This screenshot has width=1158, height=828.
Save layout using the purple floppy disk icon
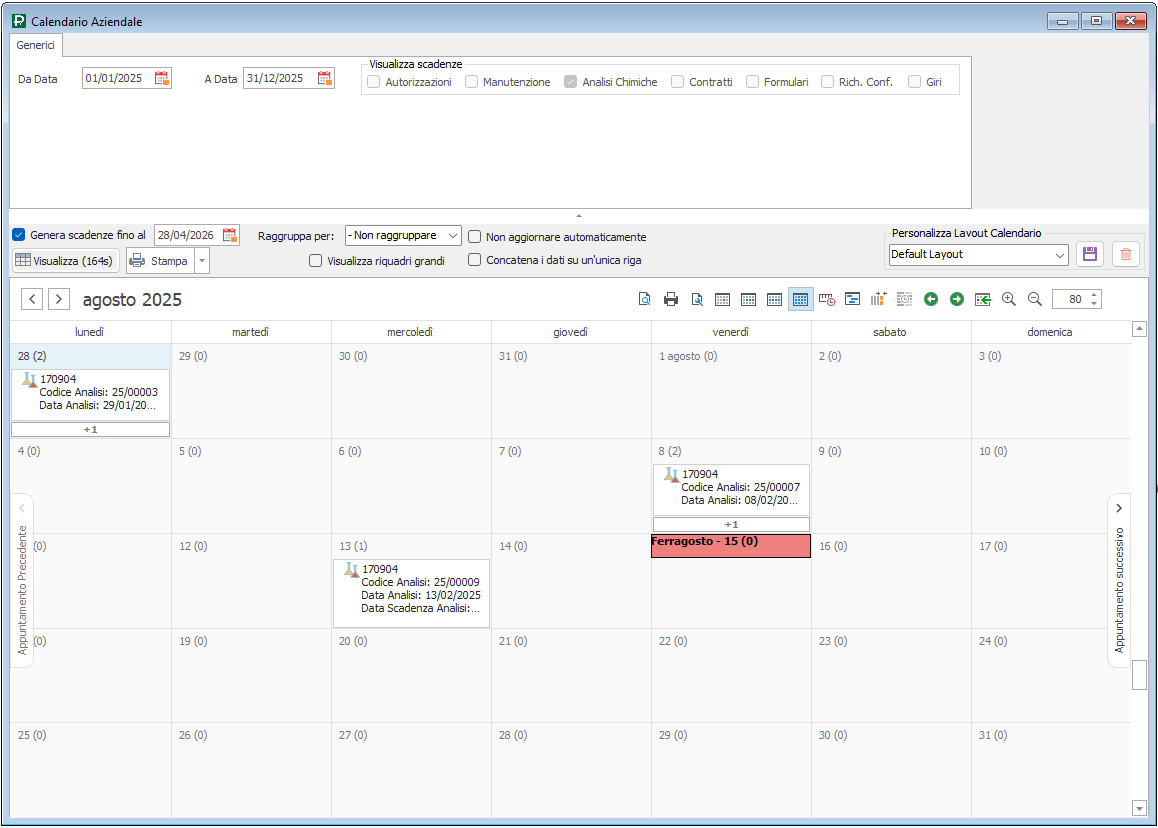(1090, 254)
